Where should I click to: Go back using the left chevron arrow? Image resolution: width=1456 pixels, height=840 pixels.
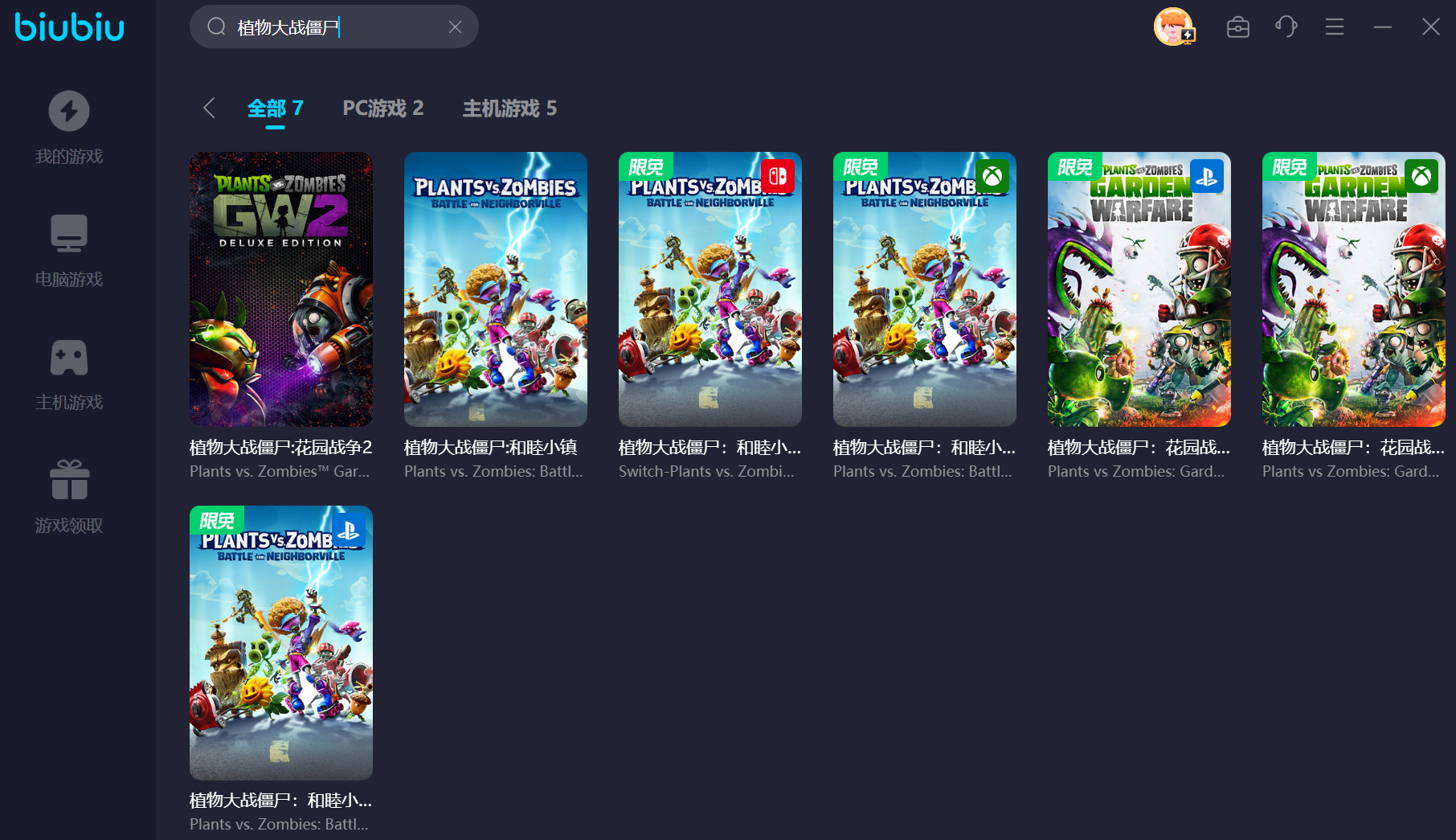[209, 108]
